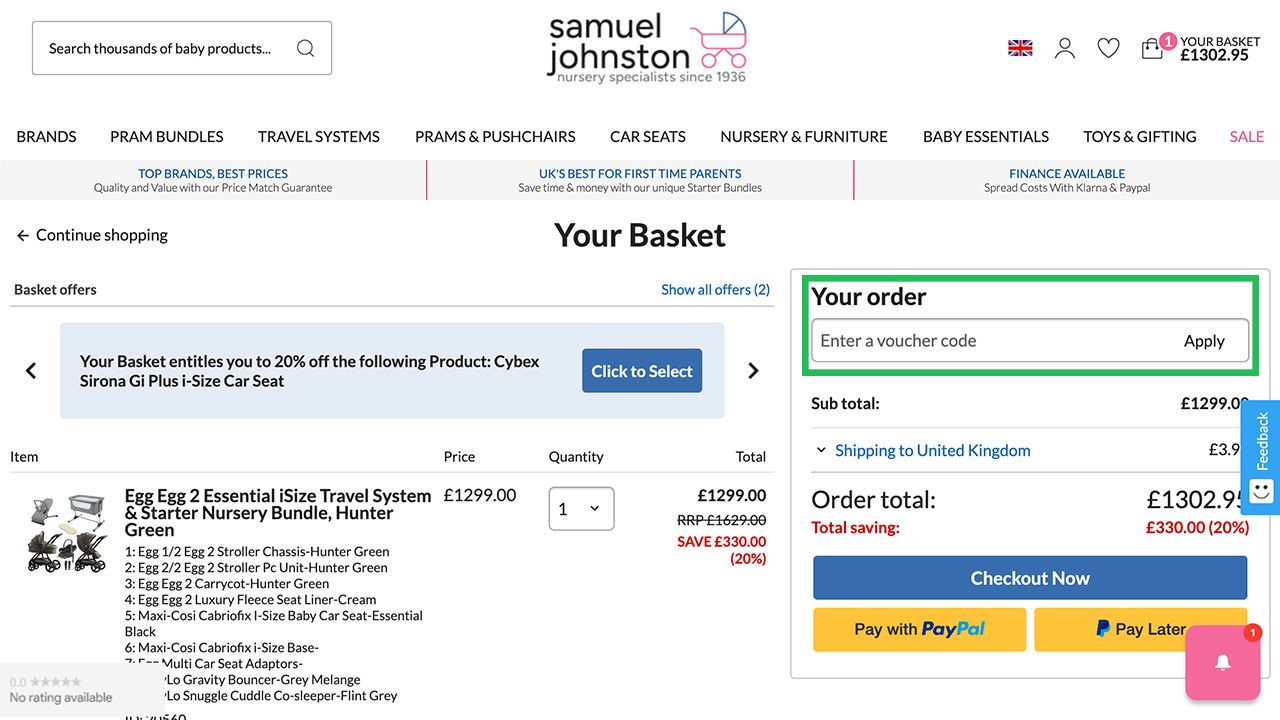Open the Car Seats menu

point(648,137)
